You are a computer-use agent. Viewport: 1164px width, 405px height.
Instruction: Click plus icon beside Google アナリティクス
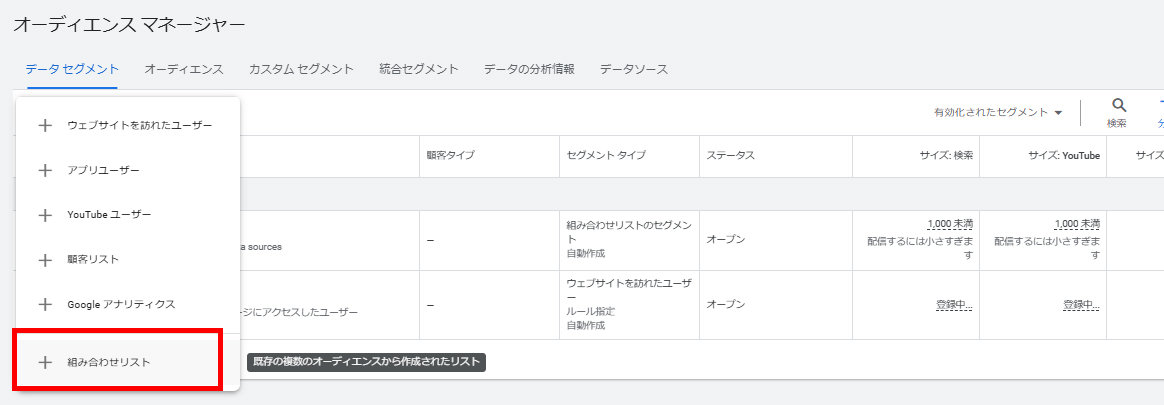tap(45, 304)
